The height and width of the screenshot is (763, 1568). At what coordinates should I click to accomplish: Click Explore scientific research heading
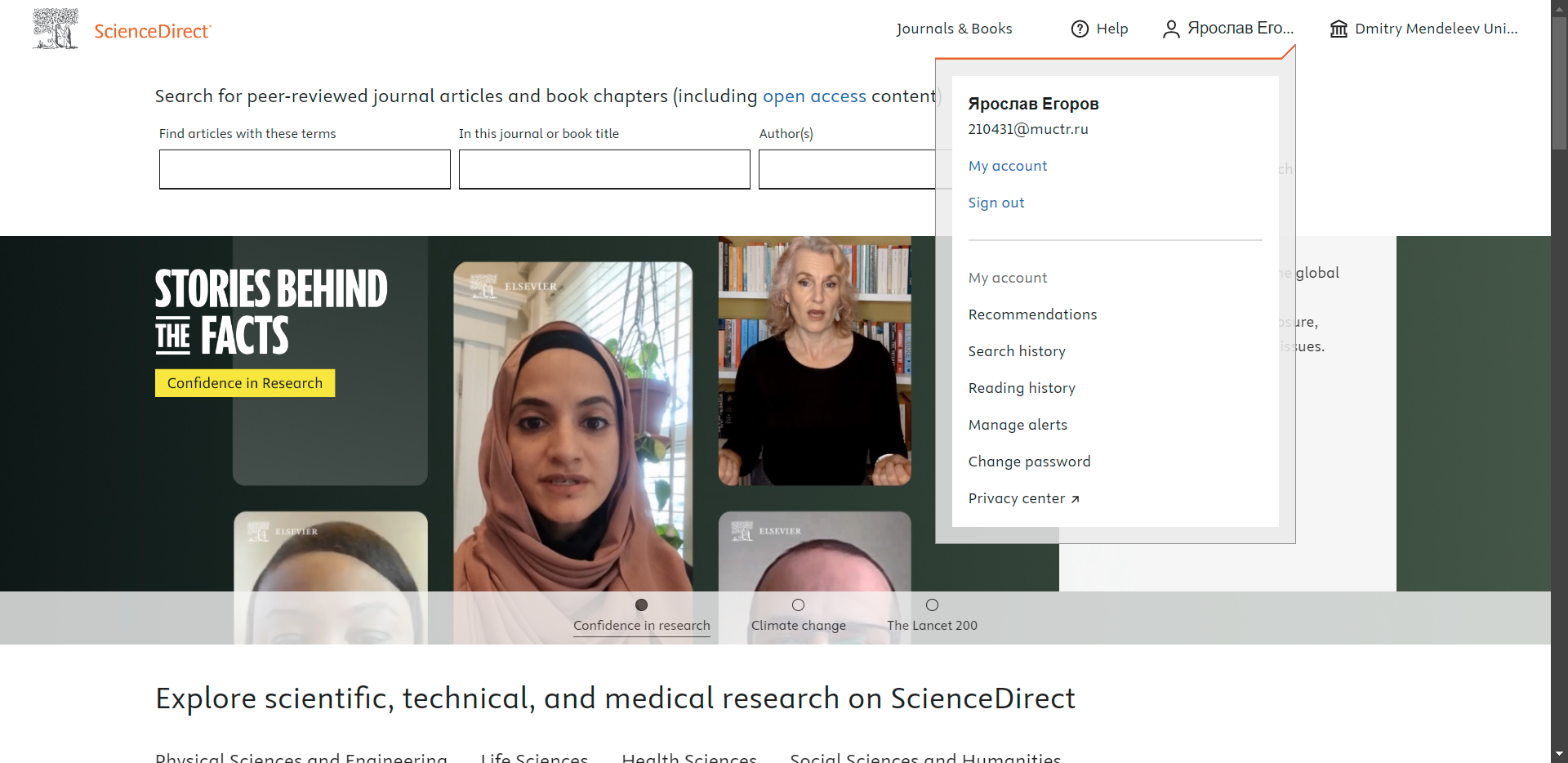pos(615,698)
